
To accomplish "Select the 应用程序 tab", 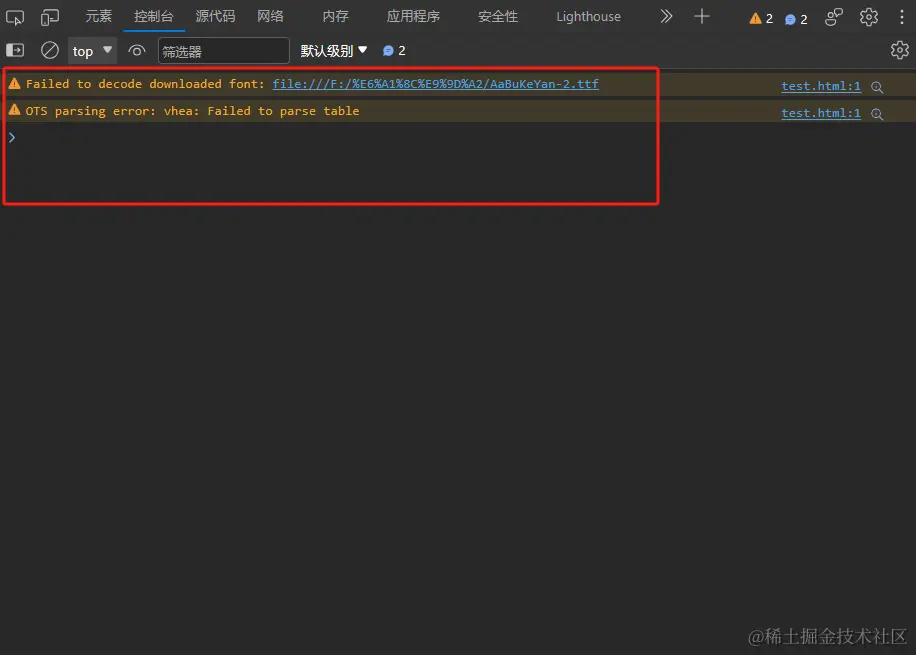I will (413, 16).
